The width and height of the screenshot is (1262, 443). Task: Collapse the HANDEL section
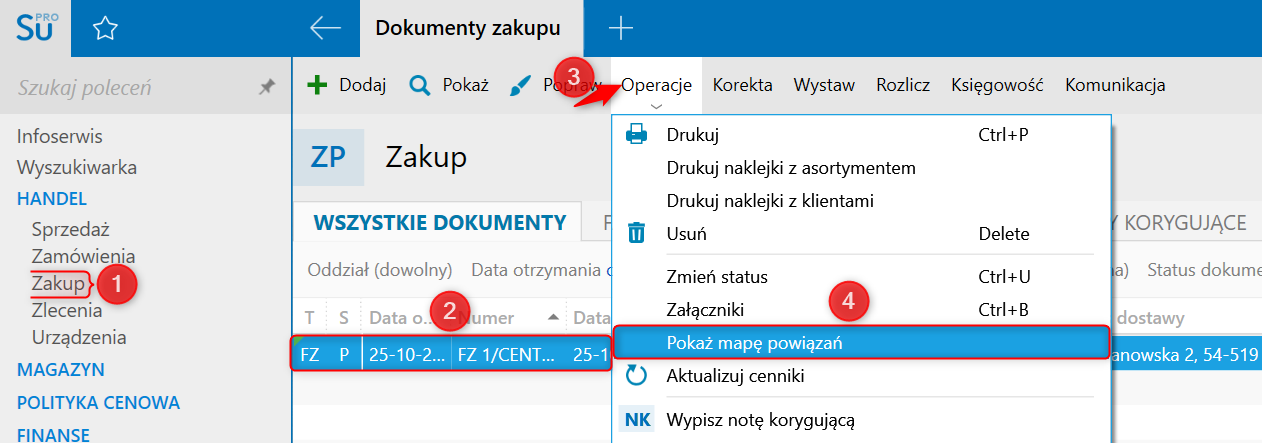(x=52, y=198)
